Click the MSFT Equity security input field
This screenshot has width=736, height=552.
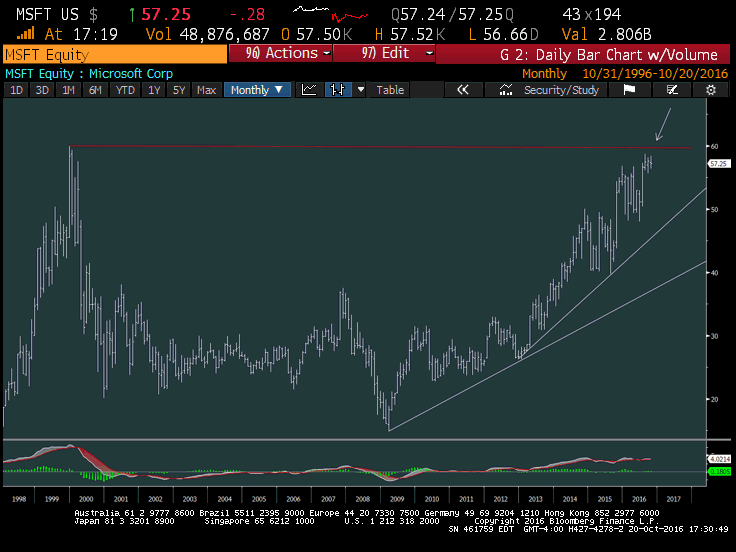115,54
